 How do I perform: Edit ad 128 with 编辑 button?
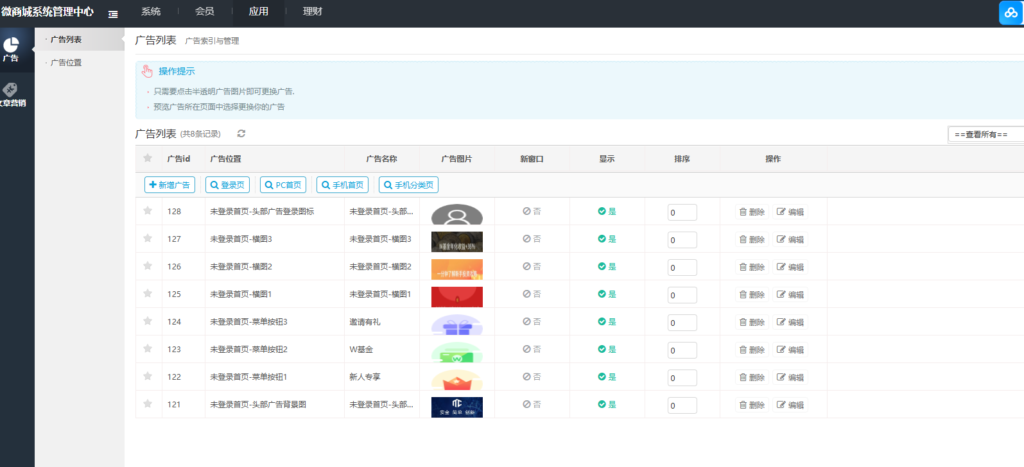(x=790, y=212)
